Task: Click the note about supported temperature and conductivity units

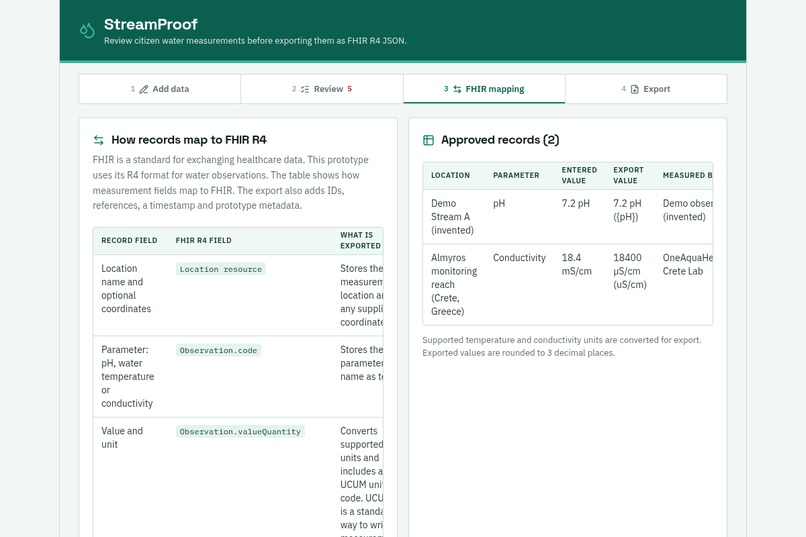Action: 561,346
